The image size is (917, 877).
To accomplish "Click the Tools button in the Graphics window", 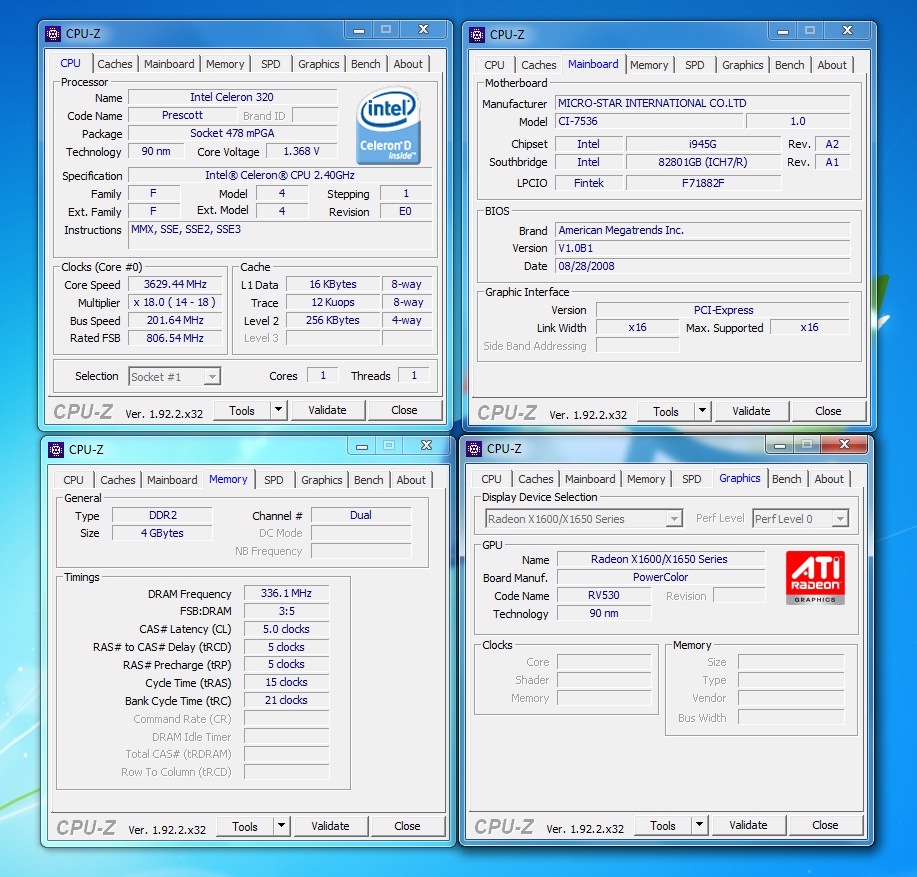I will click(x=663, y=826).
